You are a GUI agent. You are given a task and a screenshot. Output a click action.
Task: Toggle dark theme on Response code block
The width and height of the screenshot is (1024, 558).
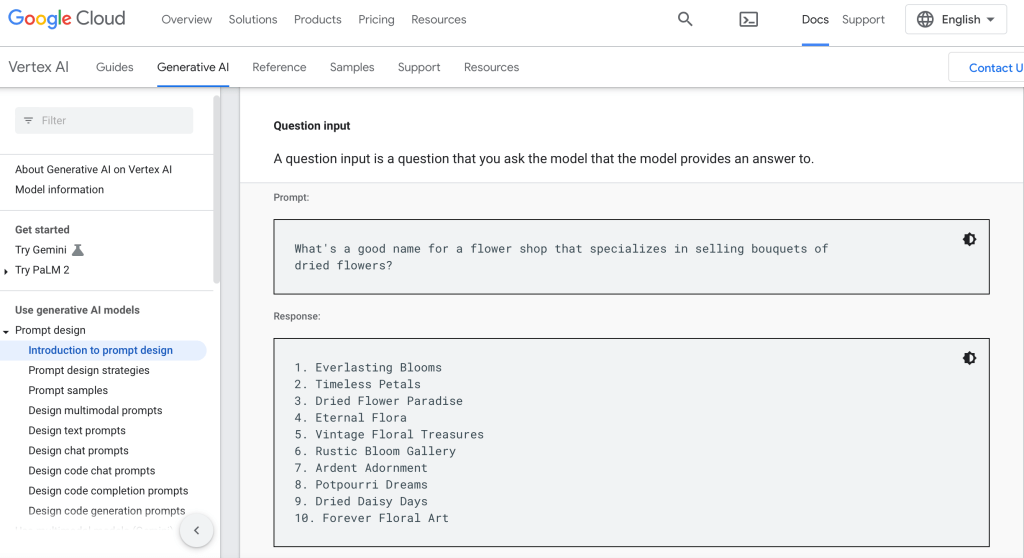(x=969, y=358)
